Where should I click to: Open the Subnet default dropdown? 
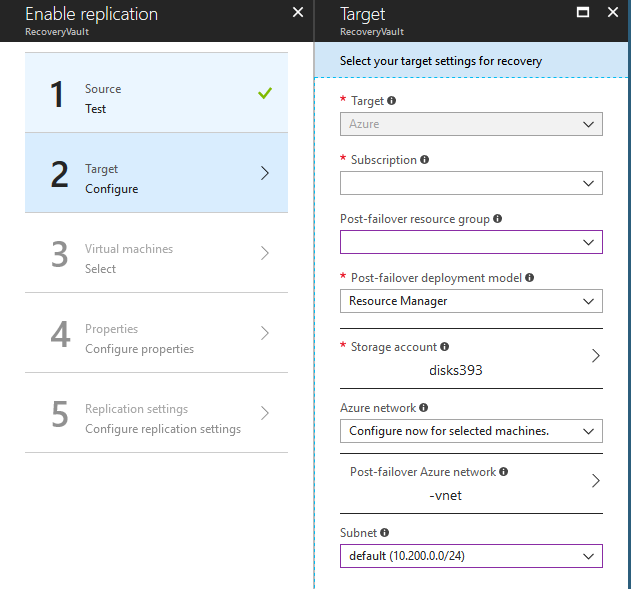[471, 556]
